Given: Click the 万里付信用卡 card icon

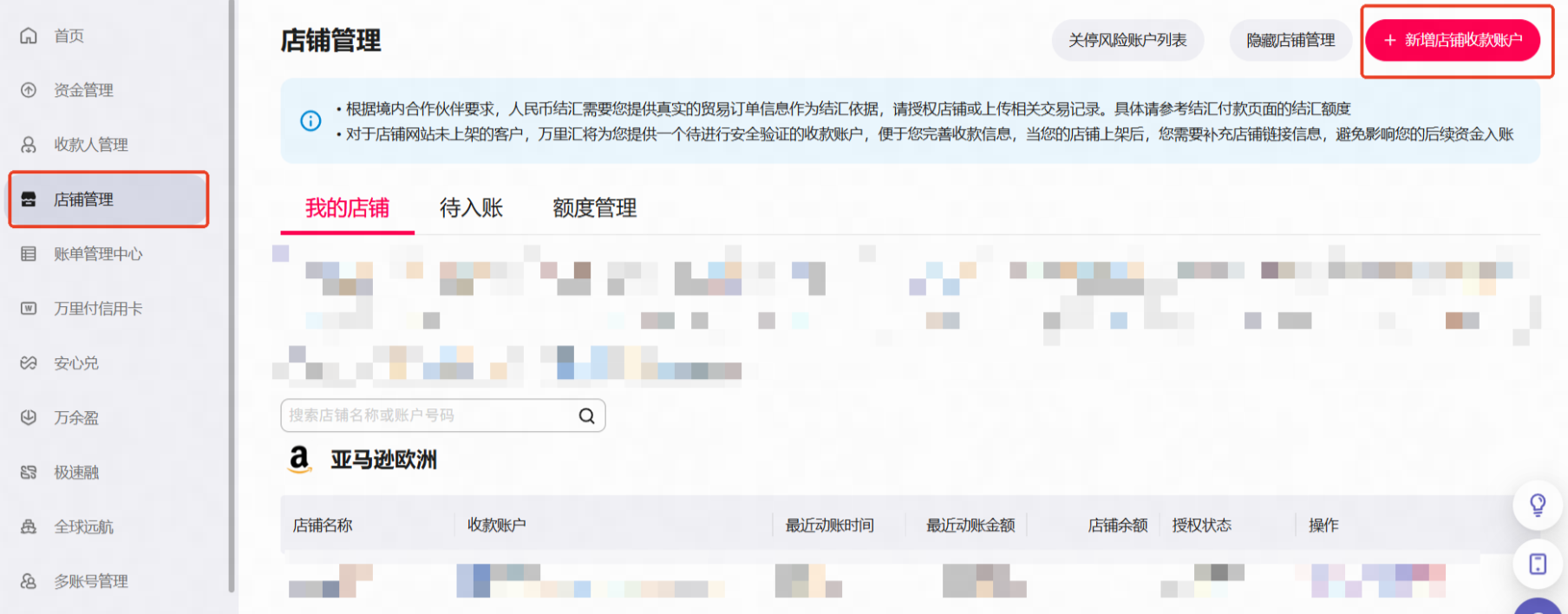Looking at the screenshot, I should 29,309.
